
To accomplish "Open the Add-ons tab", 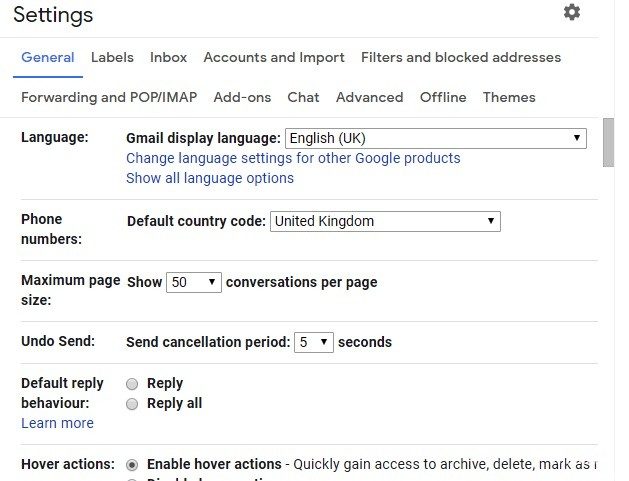I will [x=242, y=97].
